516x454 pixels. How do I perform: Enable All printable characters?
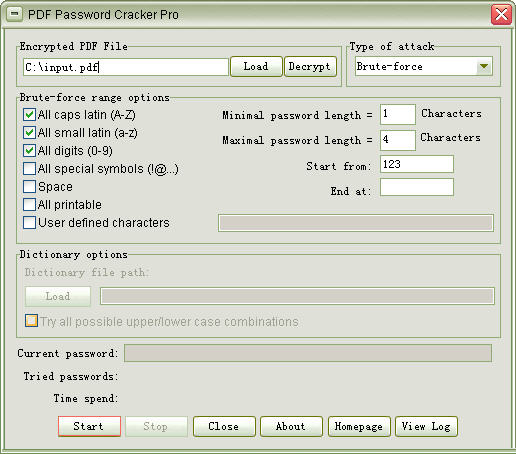(x=29, y=205)
